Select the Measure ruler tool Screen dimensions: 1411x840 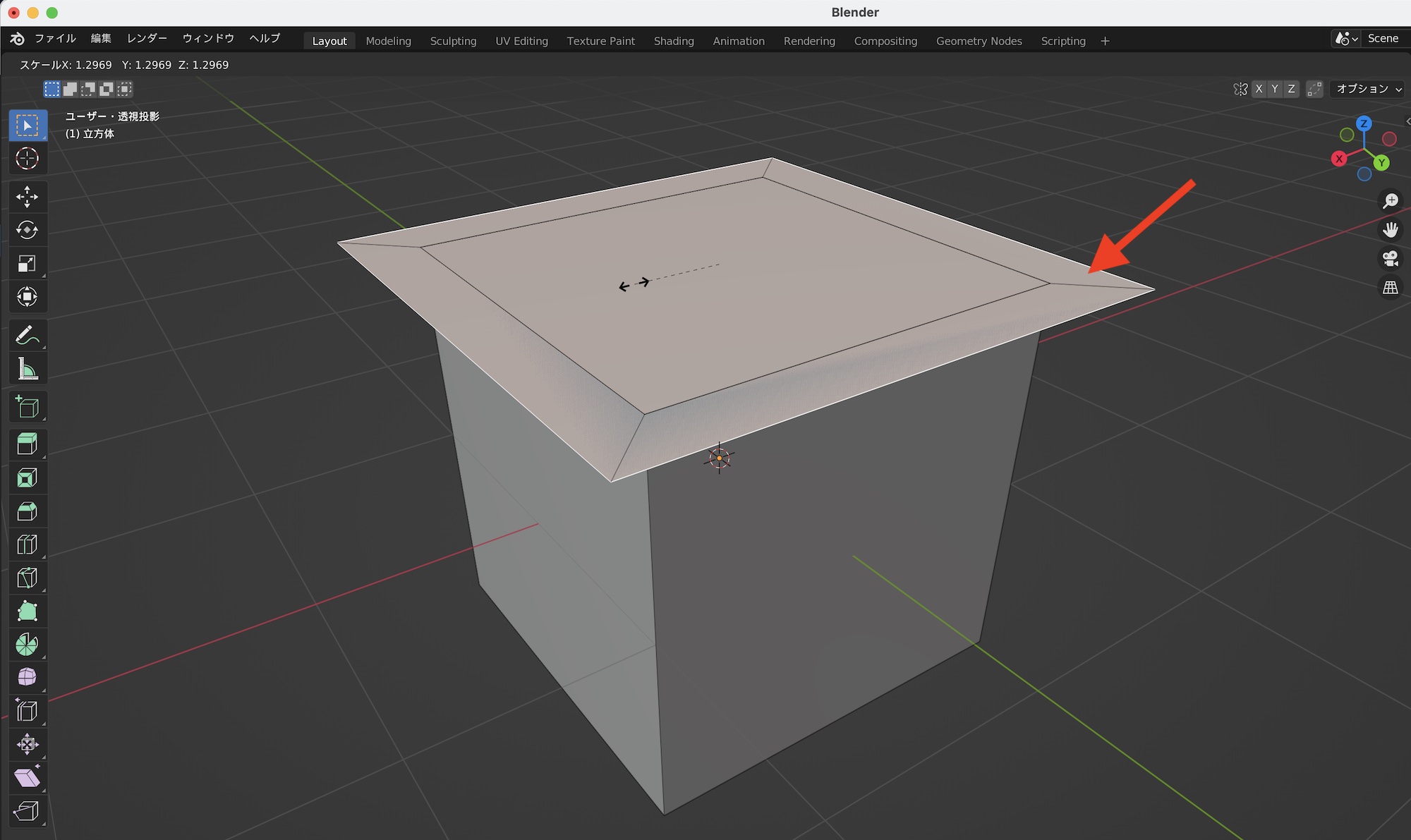[x=27, y=369]
